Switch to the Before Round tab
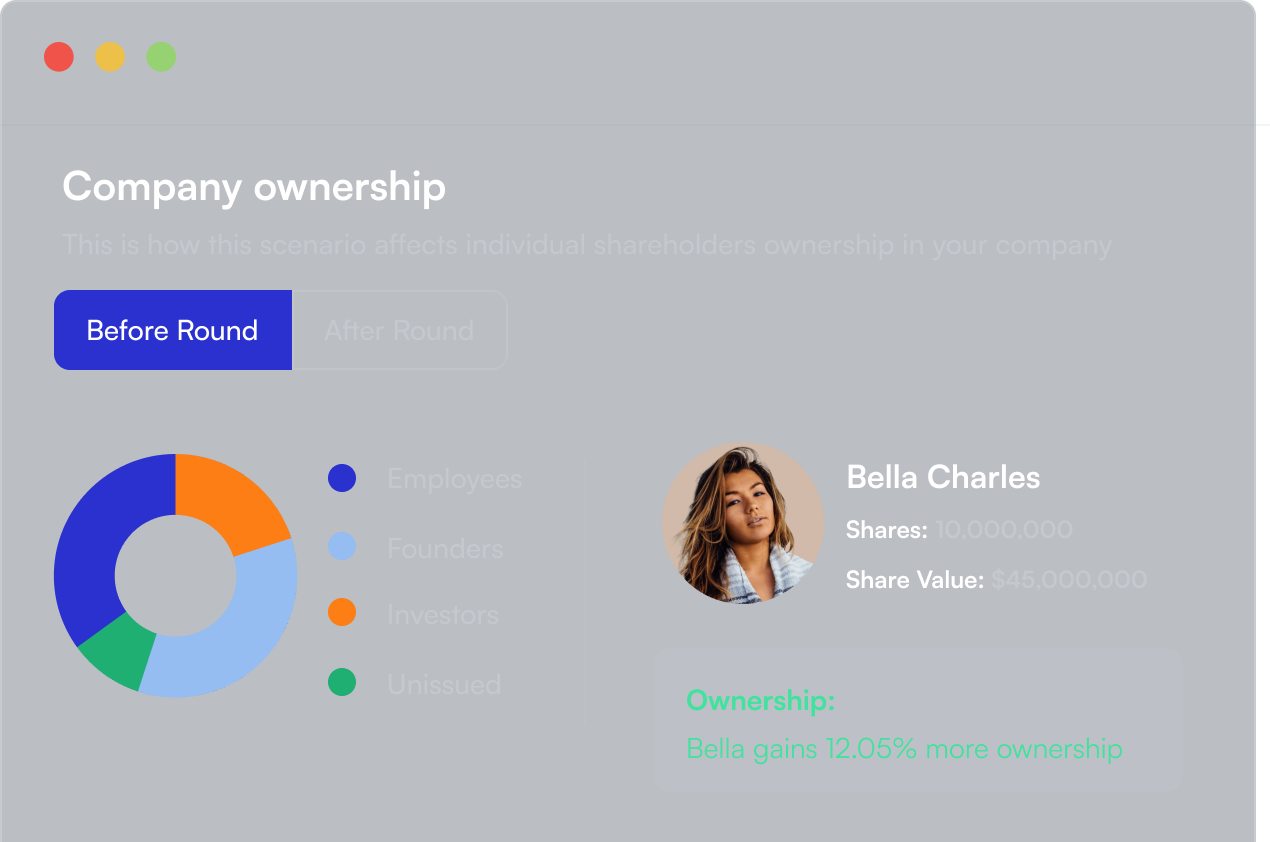Viewport: 1270px width, 842px height. point(172,330)
